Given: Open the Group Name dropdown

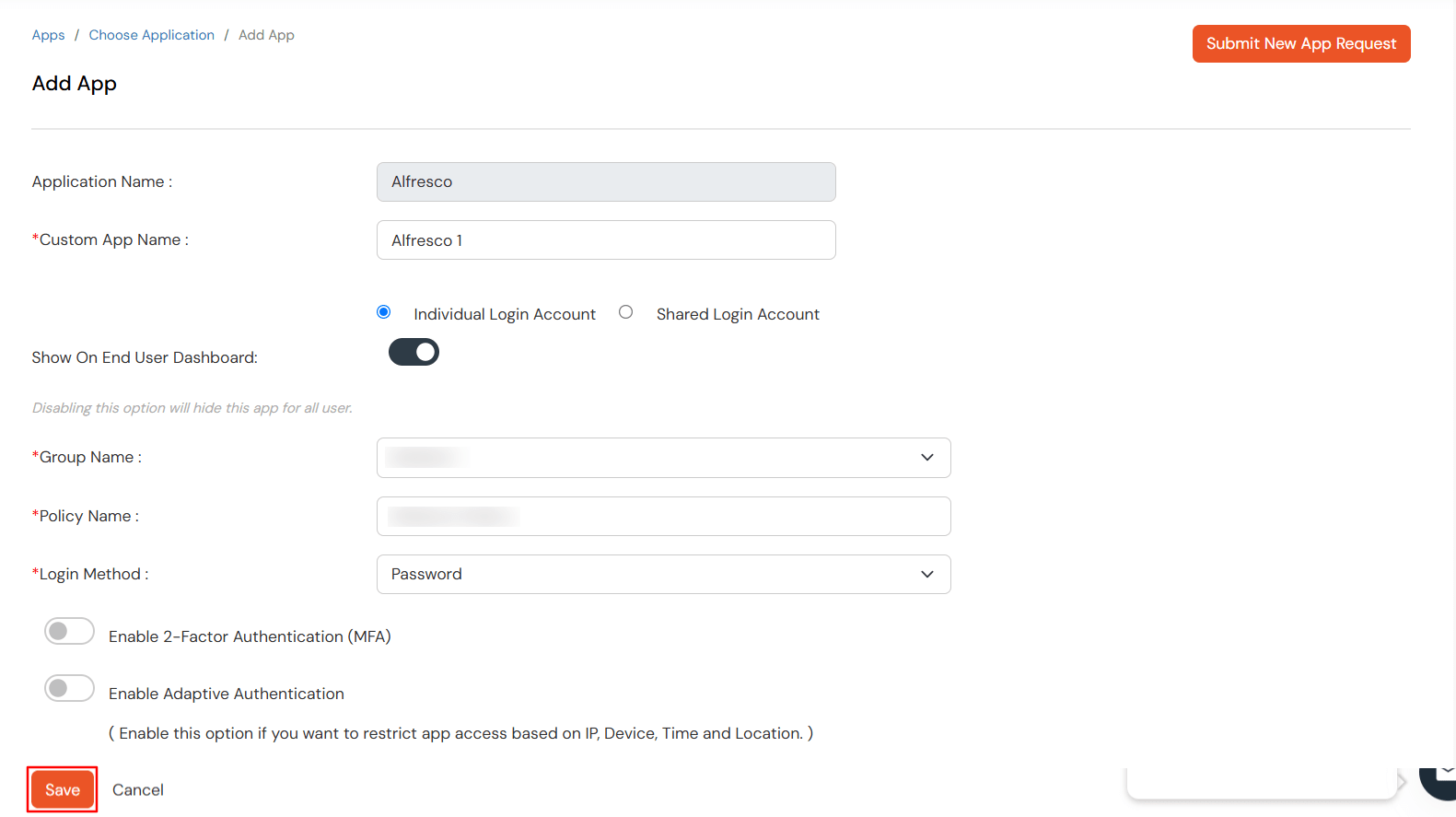Looking at the screenshot, I should (x=663, y=458).
